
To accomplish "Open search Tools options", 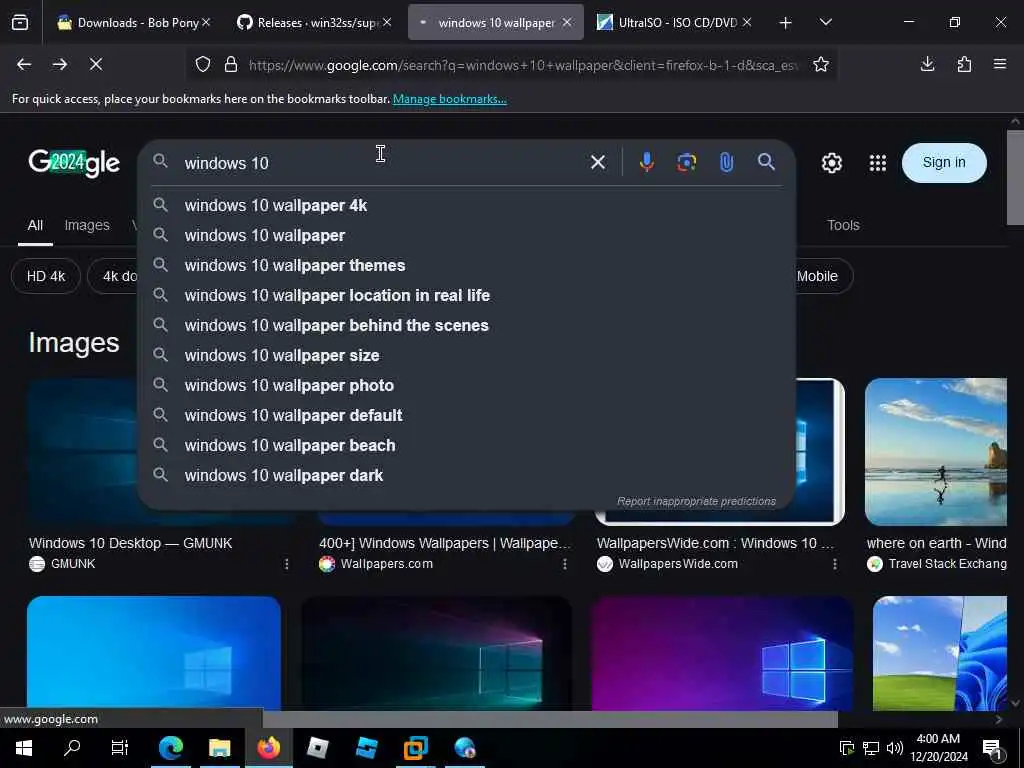I will tap(843, 225).
